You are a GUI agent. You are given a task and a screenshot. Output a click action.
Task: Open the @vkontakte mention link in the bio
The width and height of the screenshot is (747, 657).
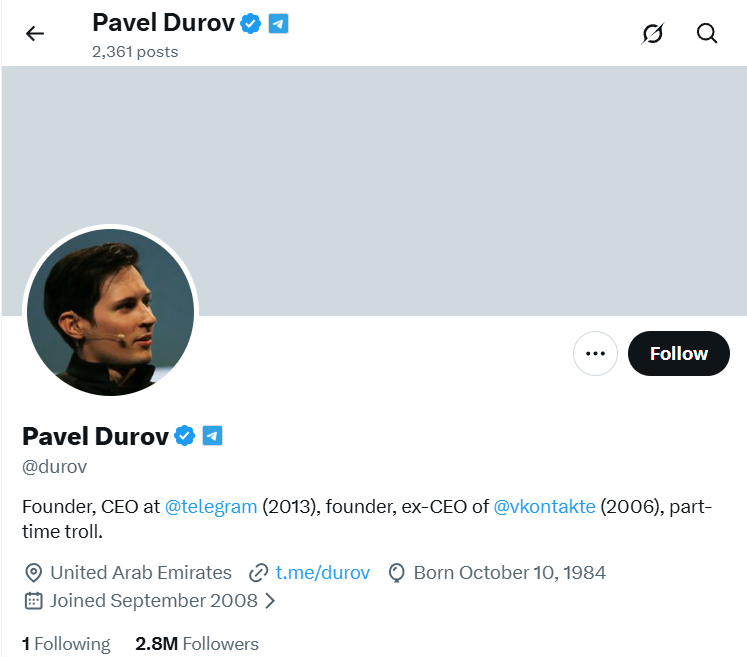pyautogui.click(x=545, y=507)
